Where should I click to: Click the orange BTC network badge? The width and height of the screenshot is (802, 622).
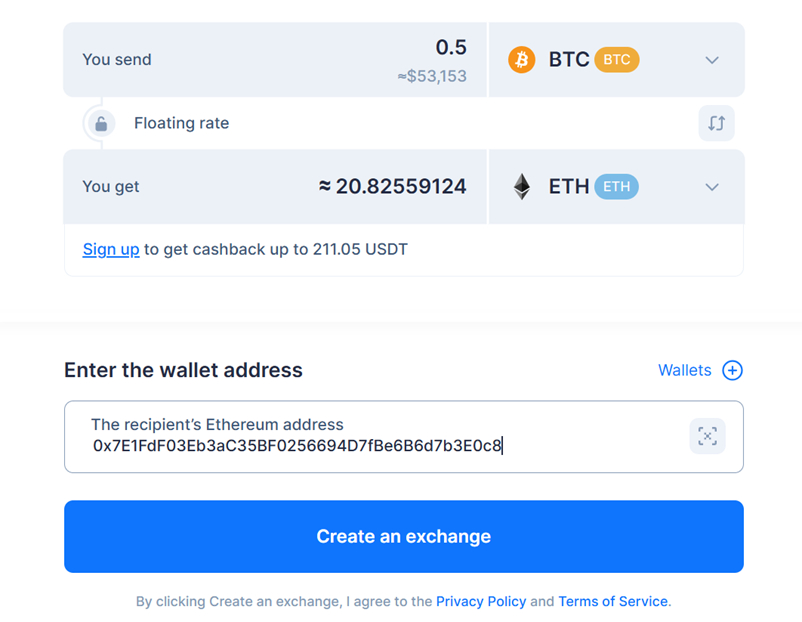(x=616, y=60)
